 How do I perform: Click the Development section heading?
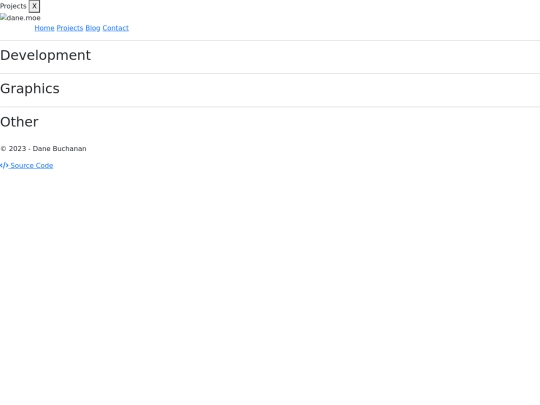[x=45, y=55]
